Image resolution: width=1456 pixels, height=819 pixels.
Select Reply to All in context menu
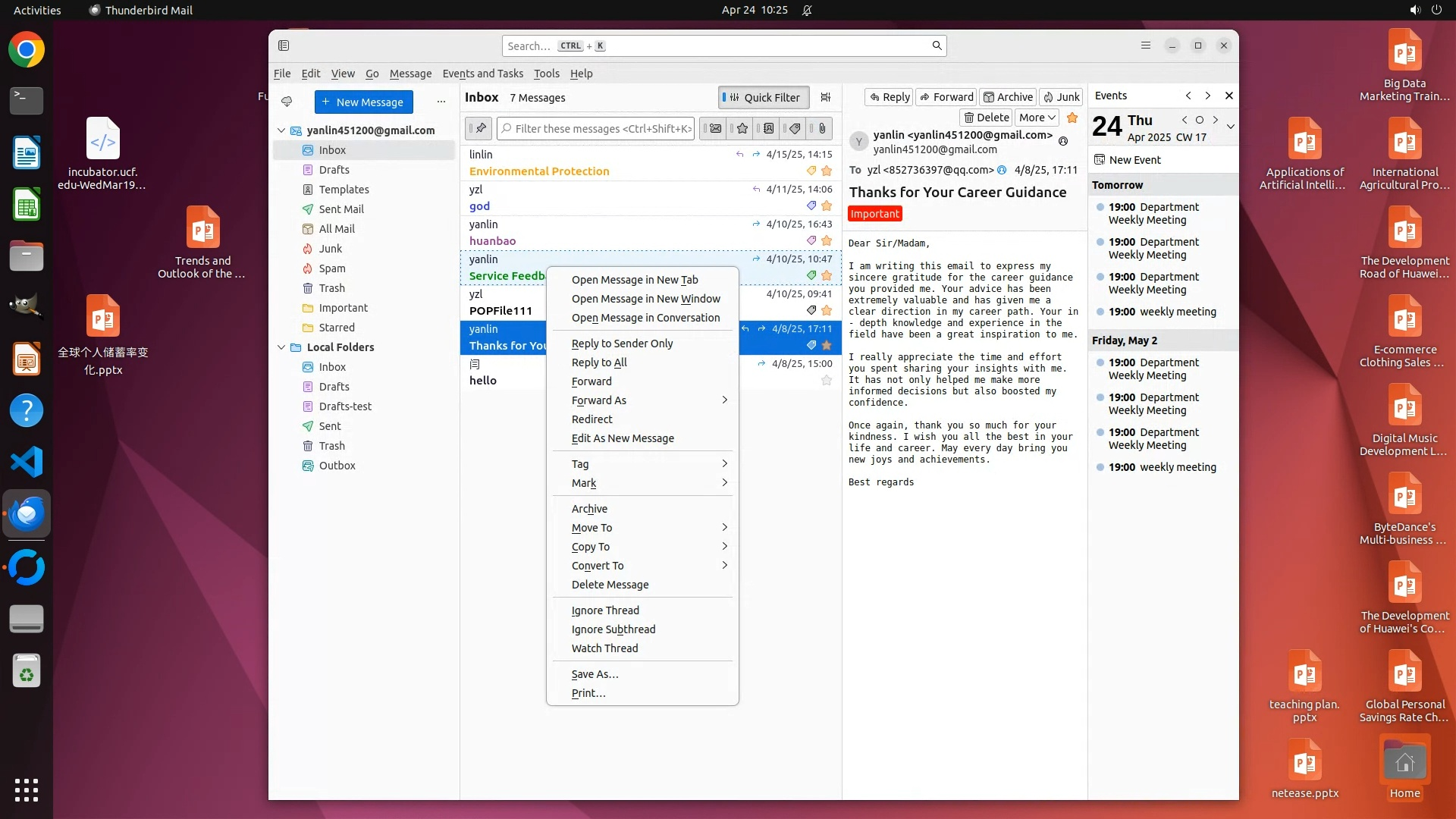tap(599, 362)
